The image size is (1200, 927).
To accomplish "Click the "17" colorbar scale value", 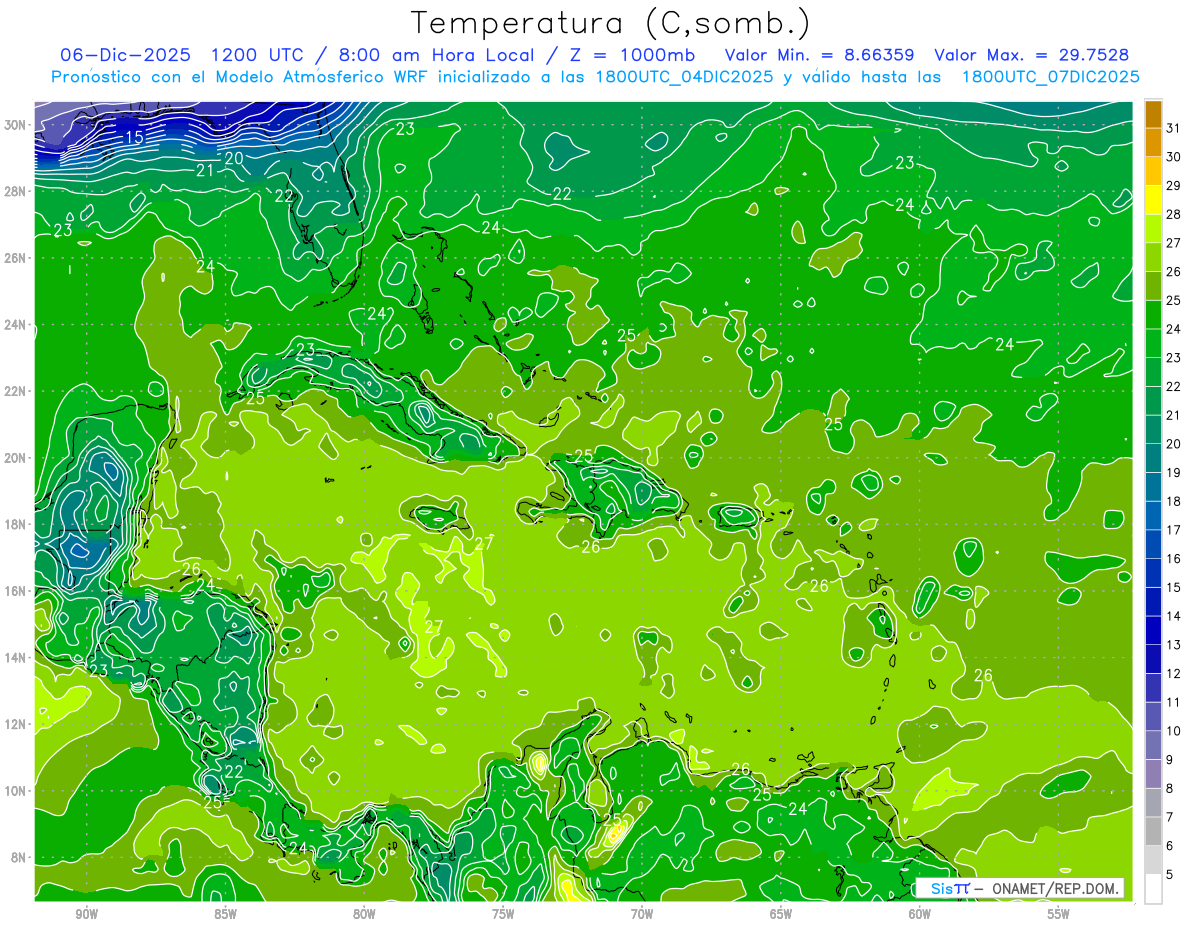I will [1173, 530].
